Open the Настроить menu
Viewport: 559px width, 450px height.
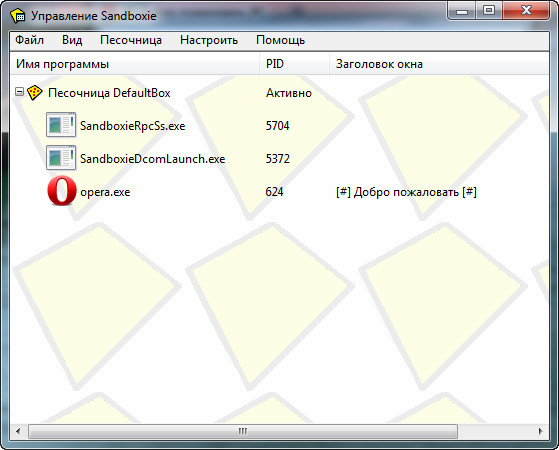[x=209, y=40]
